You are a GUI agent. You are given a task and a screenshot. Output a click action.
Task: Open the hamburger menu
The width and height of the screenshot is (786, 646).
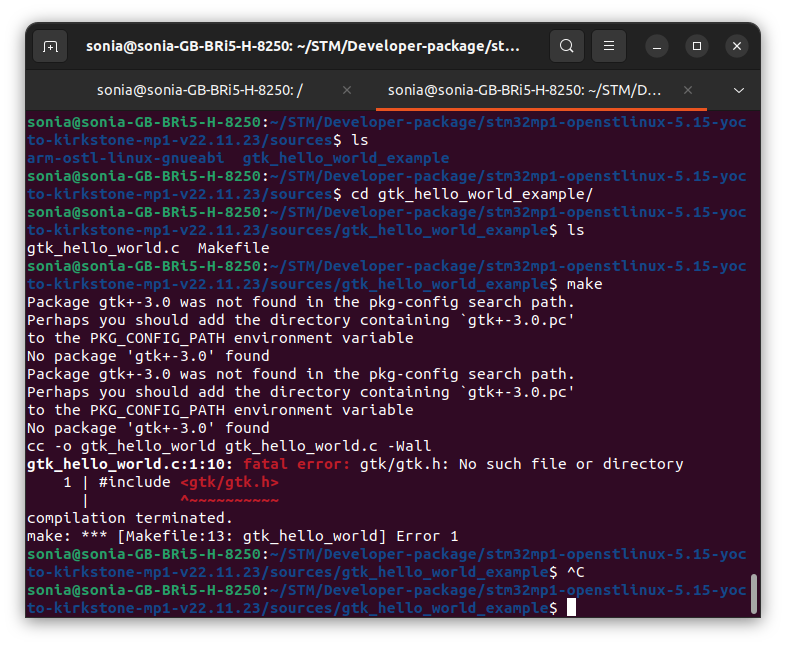pos(609,47)
